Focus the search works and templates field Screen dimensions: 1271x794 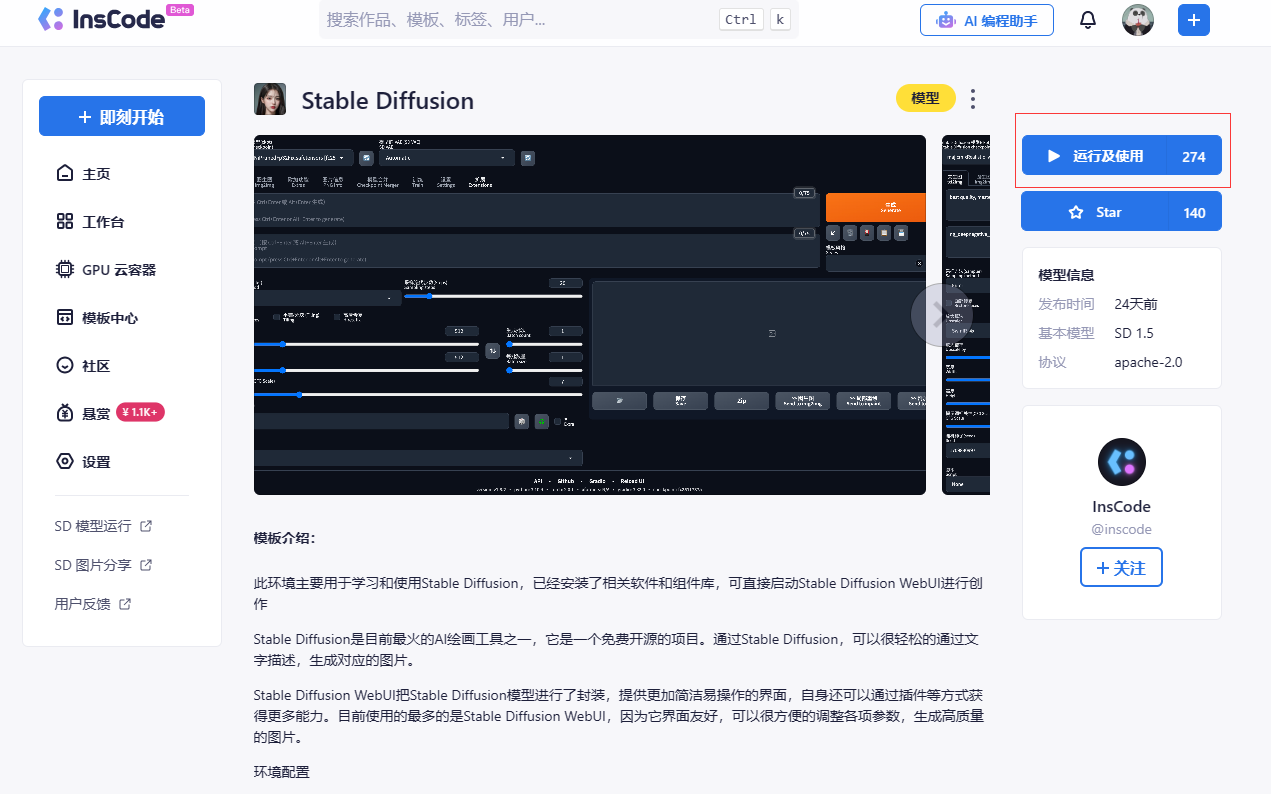tap(560, 20)
